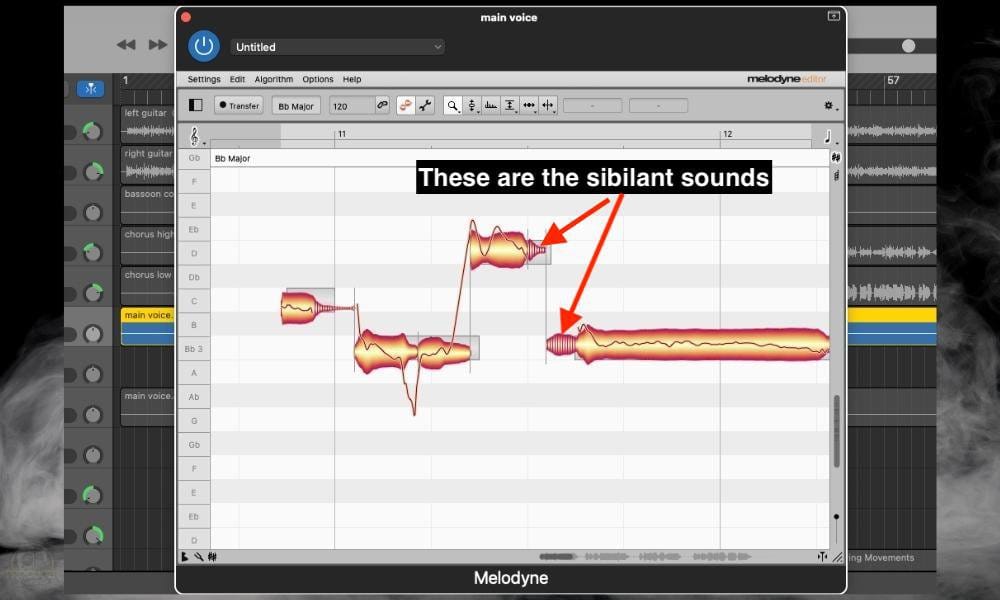Open the Algorithm menu
The height and width of the screenshot is (600, 1000).
pyautogui.click(x=274, y=79)
